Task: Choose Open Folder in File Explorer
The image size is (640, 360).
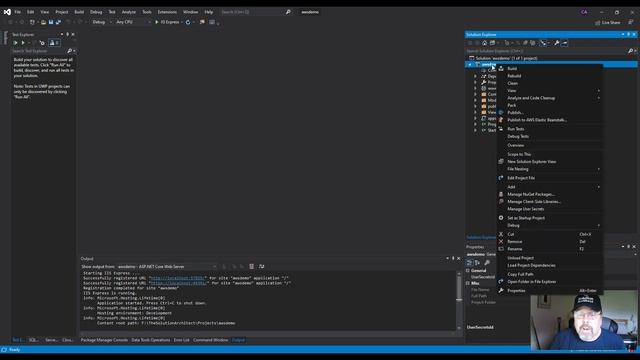Action: 549,282
